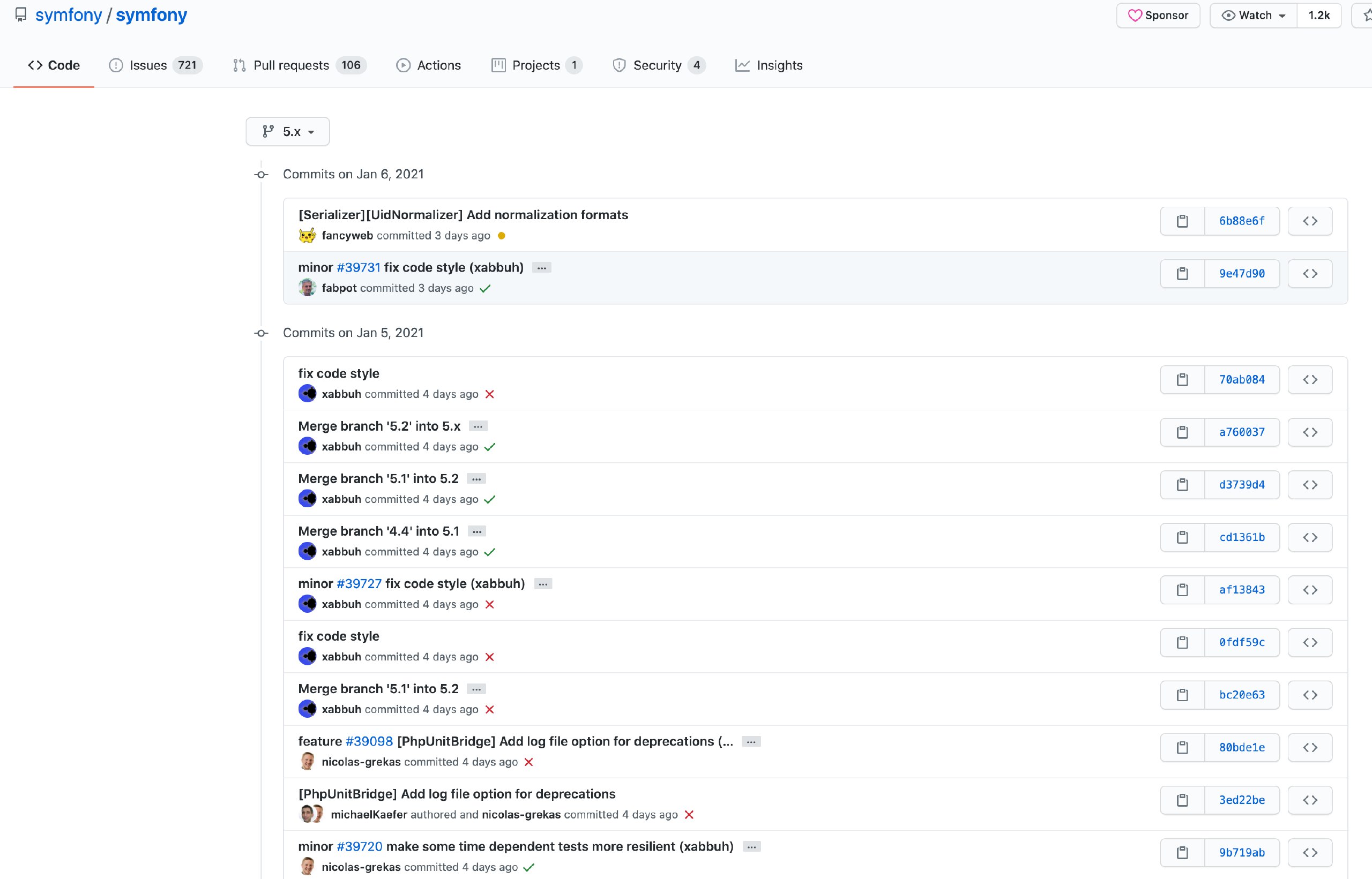Open michaelKaefer author link

click(x=369, y=815)
